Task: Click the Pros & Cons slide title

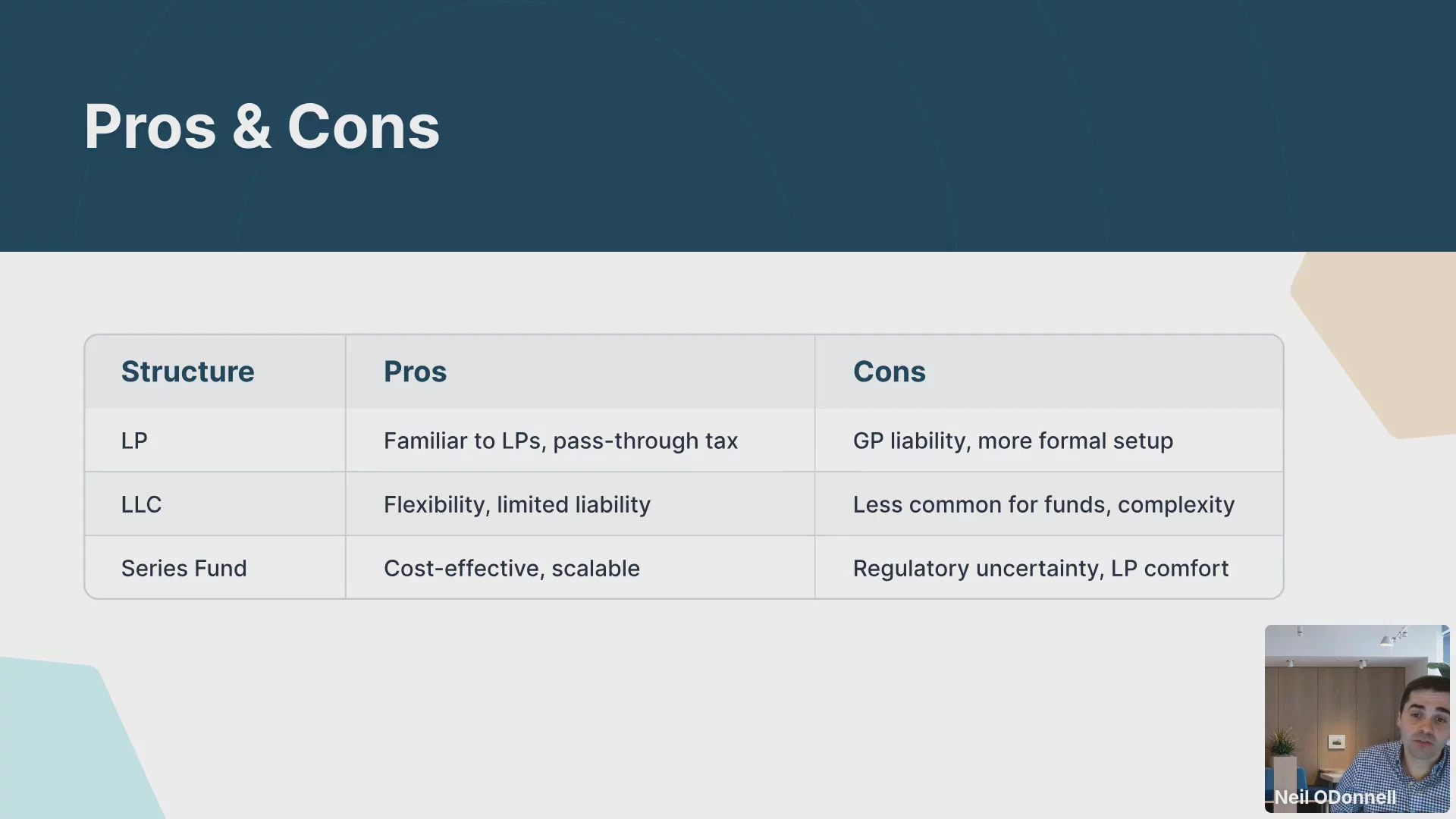Action: pyautogui.click(x=262, y=127)
